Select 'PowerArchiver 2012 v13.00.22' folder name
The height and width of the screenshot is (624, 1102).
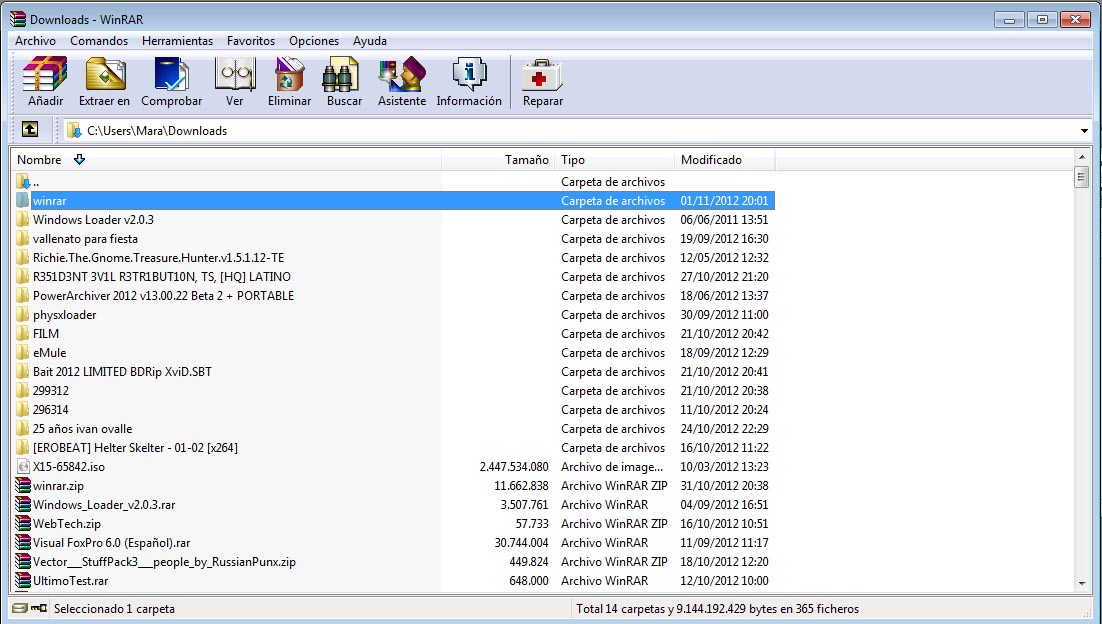click(x=163, y=296)
